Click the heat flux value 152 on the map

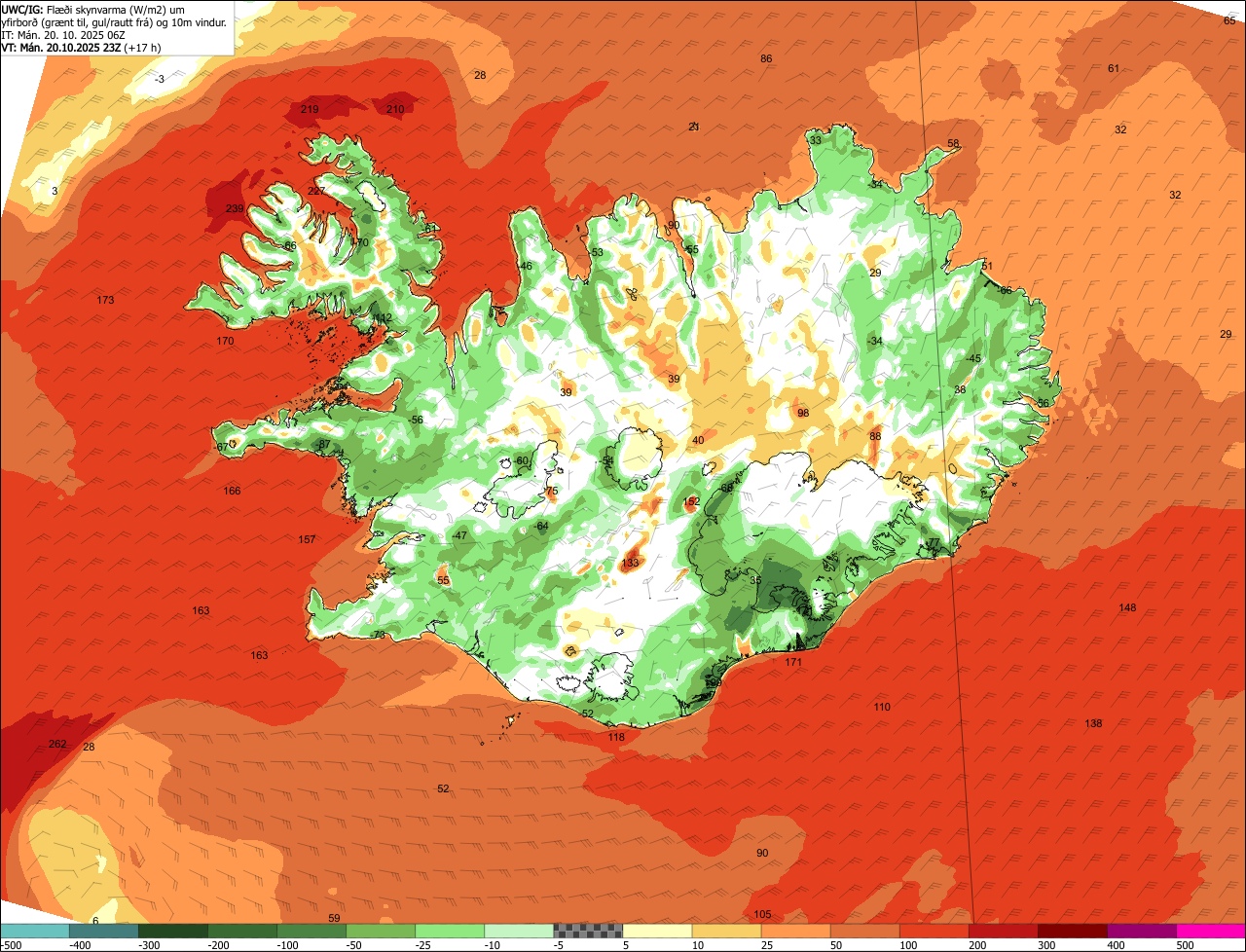tap(691, 502)
